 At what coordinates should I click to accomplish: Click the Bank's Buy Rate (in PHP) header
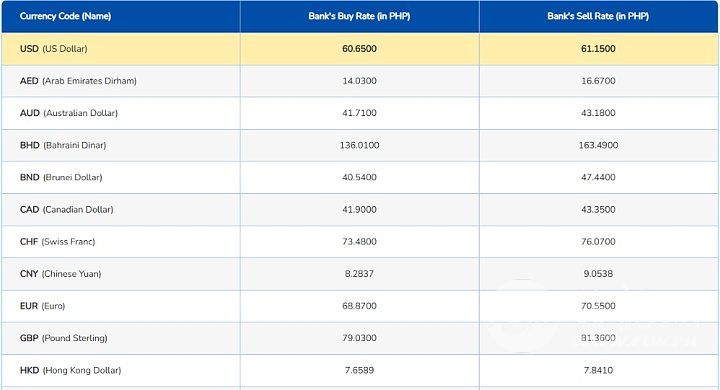(360, 17)
